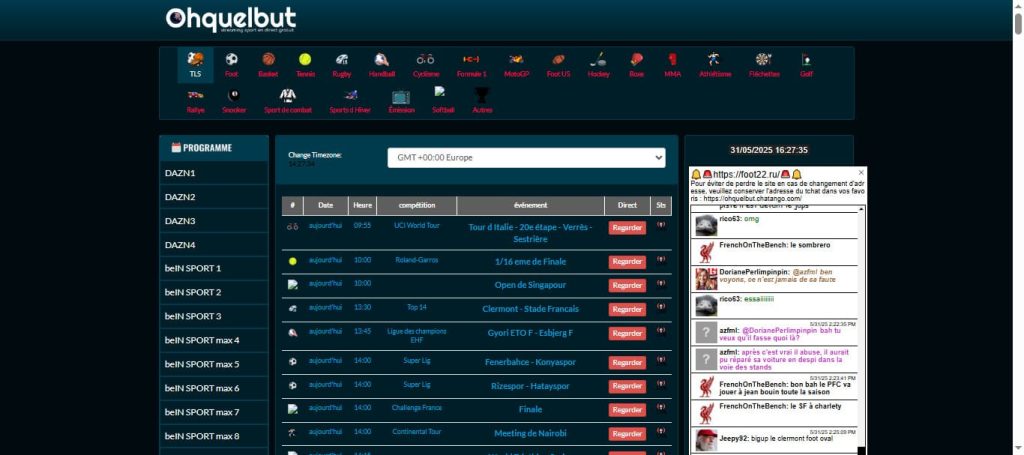Click Regarder for Tour d Italie event

coord(628,228)
